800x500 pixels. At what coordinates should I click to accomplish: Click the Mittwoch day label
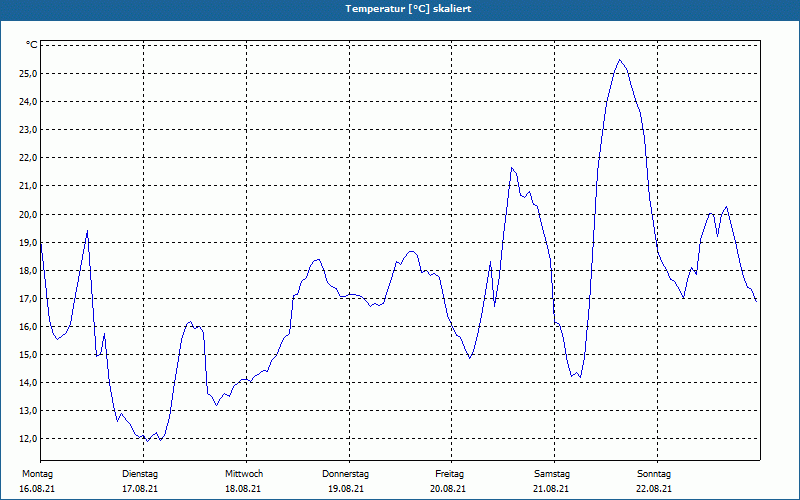(x=244, y=474)
